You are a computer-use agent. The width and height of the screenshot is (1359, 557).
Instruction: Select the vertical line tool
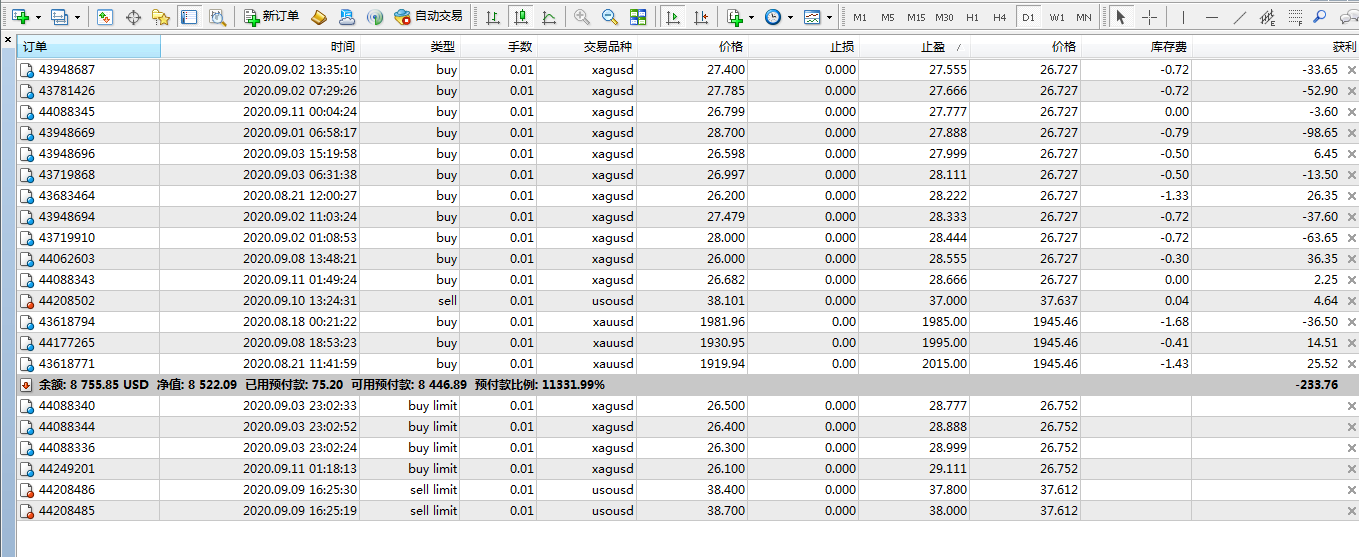click(1183, 17)
